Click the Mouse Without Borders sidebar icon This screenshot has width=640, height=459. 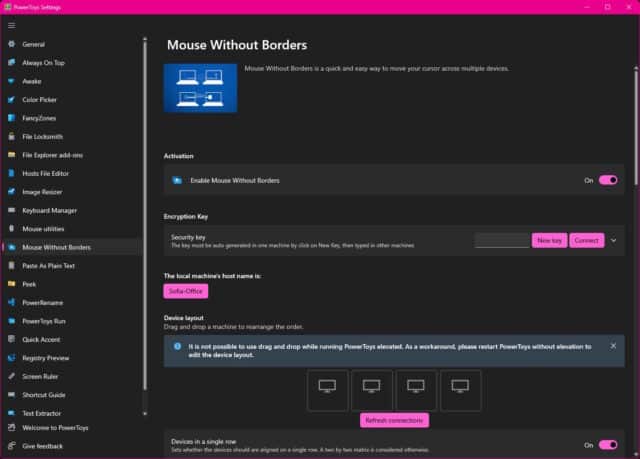tap(11, 247)
